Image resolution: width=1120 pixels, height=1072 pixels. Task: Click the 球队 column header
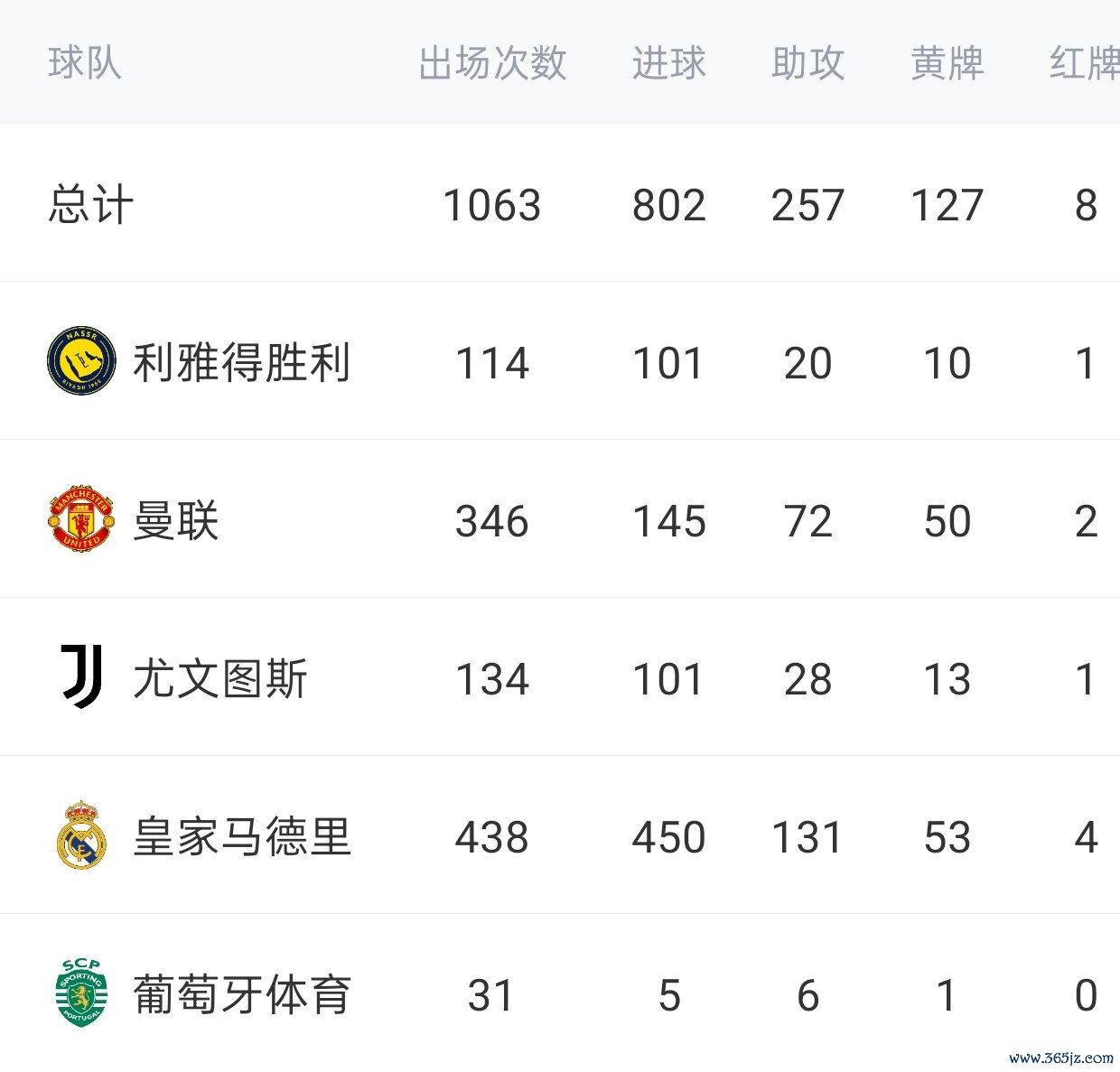[x=84, y=63]
